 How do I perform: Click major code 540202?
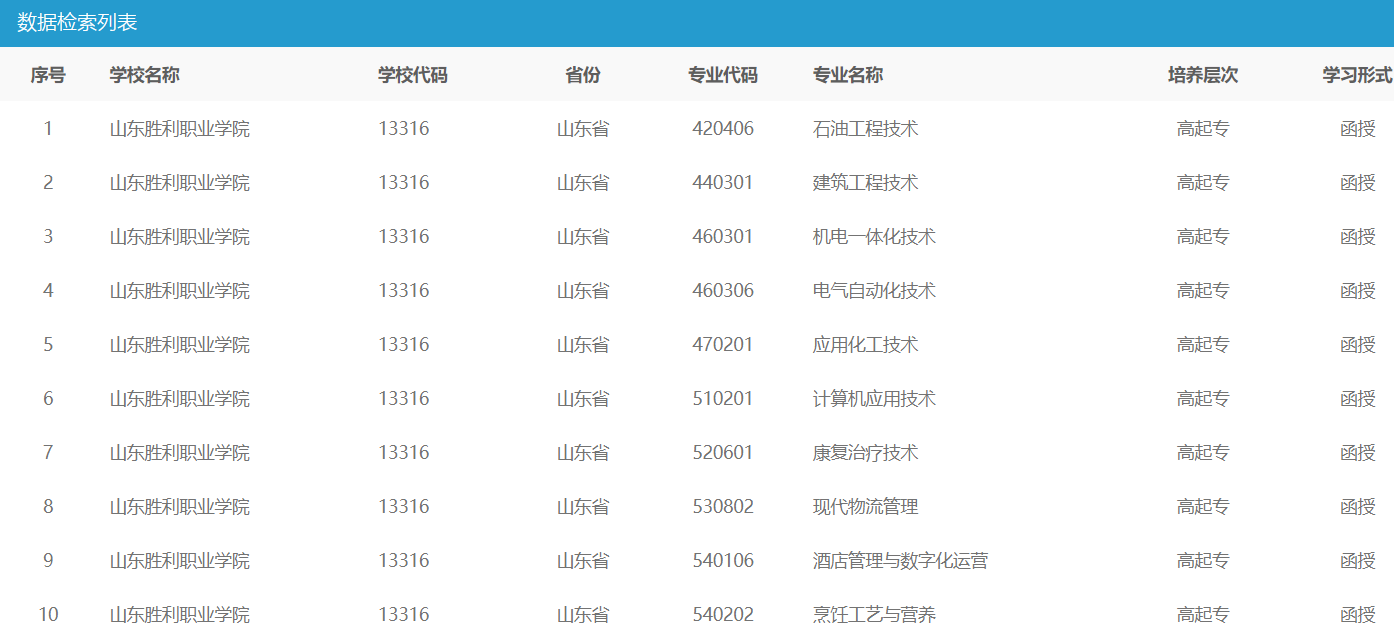point(723,615)
